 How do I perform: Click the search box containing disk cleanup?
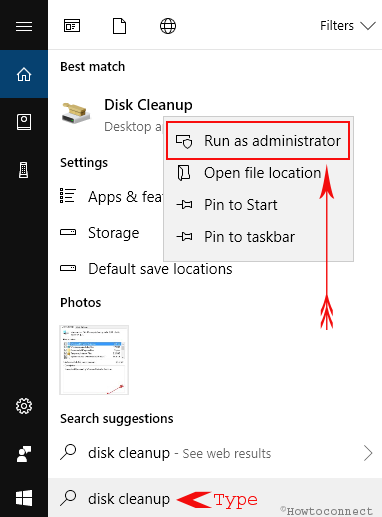tap(215, 499)
